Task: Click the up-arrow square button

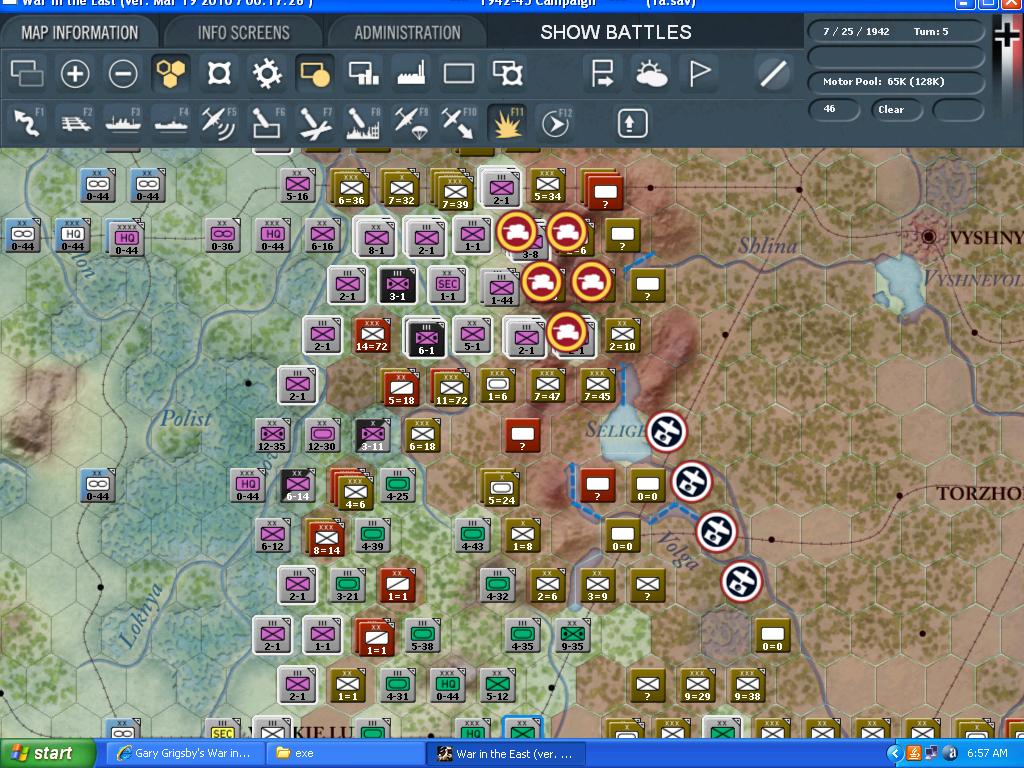Action: [632, 123]
